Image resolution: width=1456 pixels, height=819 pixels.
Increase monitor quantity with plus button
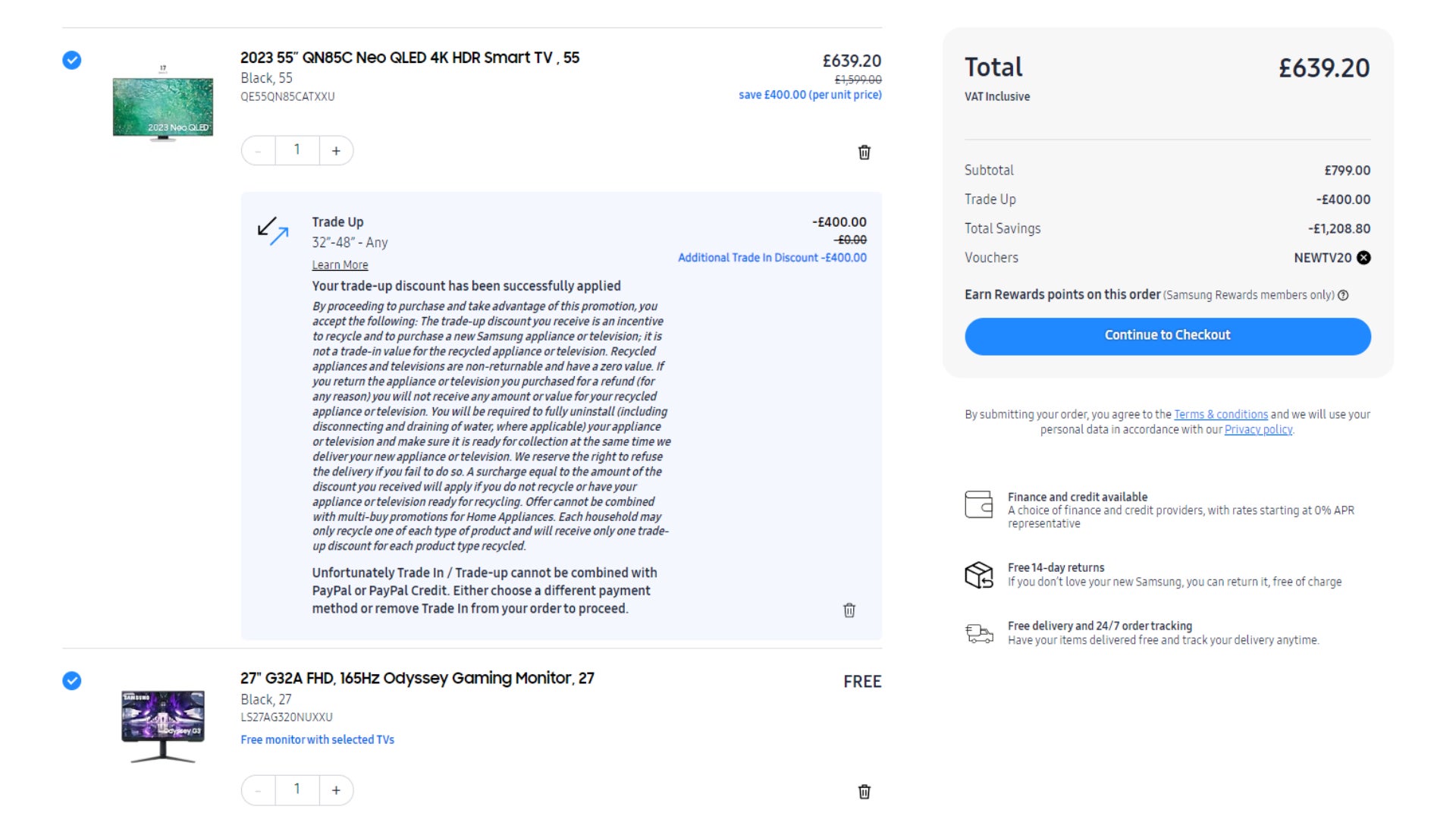336,790
